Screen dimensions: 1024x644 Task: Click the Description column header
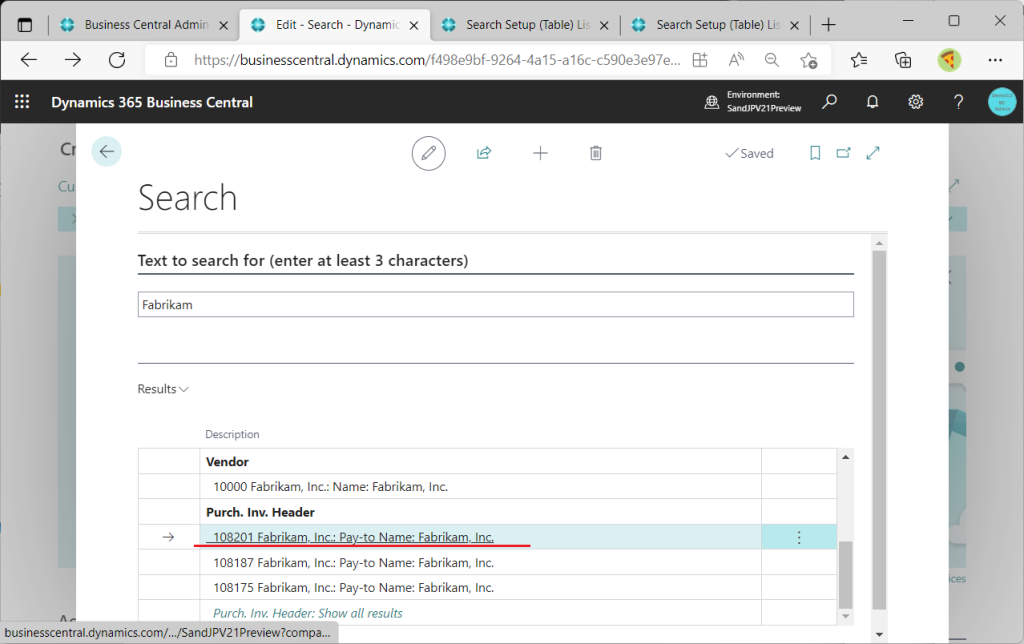[232, 434]
